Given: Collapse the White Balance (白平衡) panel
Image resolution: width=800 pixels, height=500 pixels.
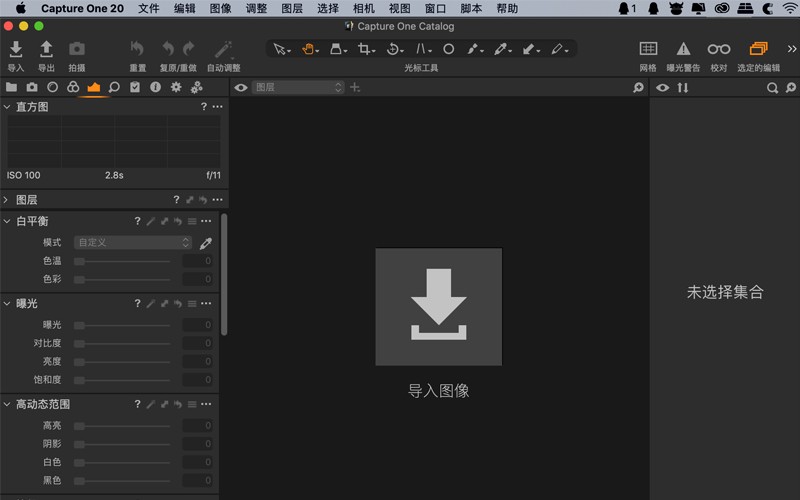Looking at the screenshot, I should 7,221.
